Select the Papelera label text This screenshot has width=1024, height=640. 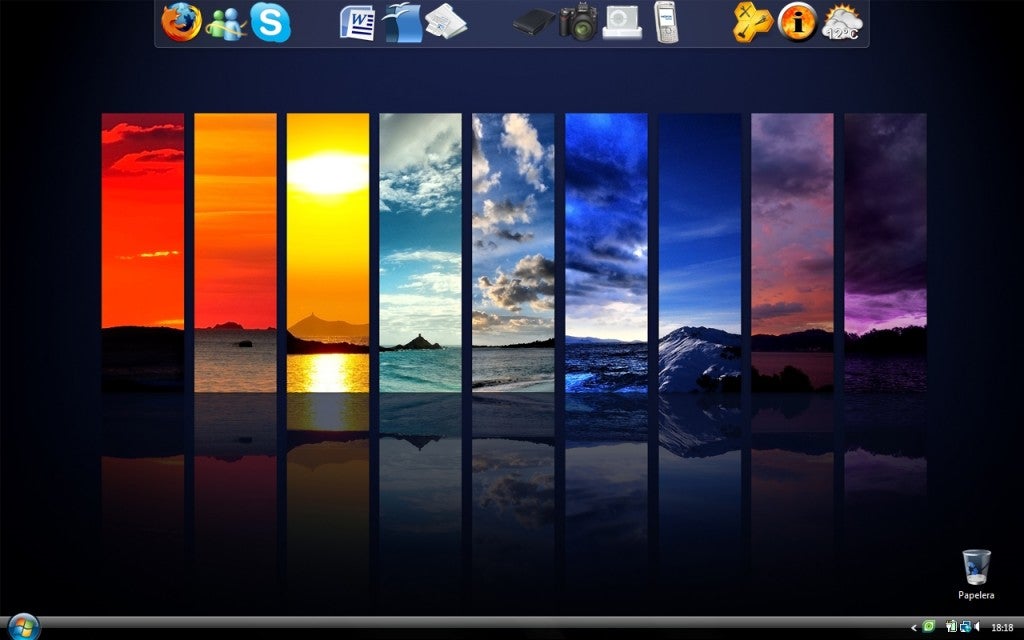(976, 595)
